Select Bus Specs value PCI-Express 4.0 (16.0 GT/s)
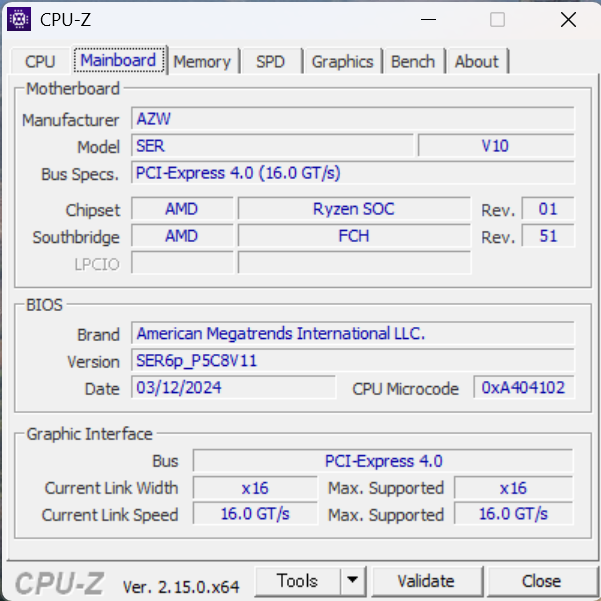 point(353,173)
